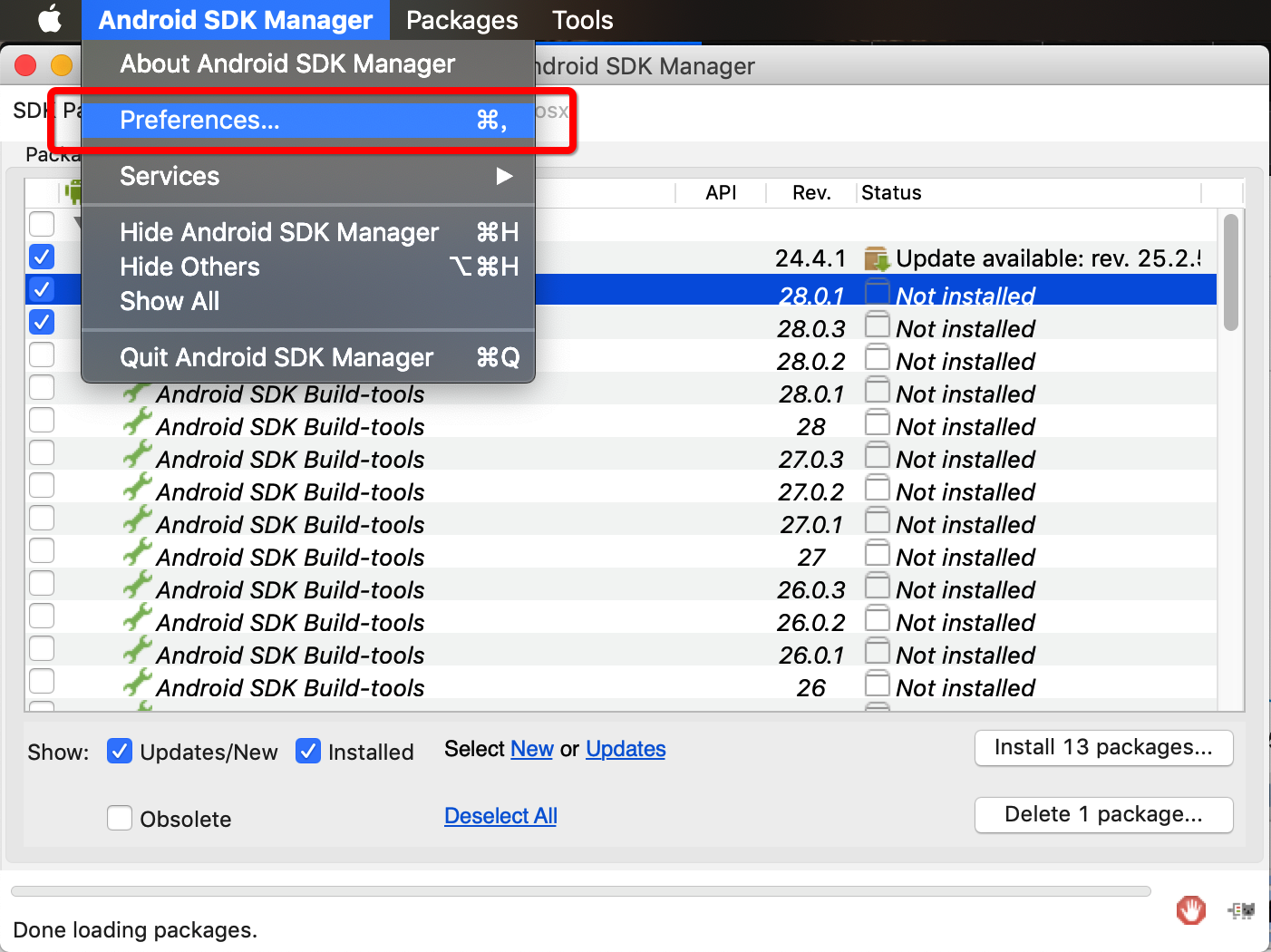Screen dimensions: 1271x952
Task: Uncheck the checkbox for the rev 28.0.3 row
Action: point(42,322)
